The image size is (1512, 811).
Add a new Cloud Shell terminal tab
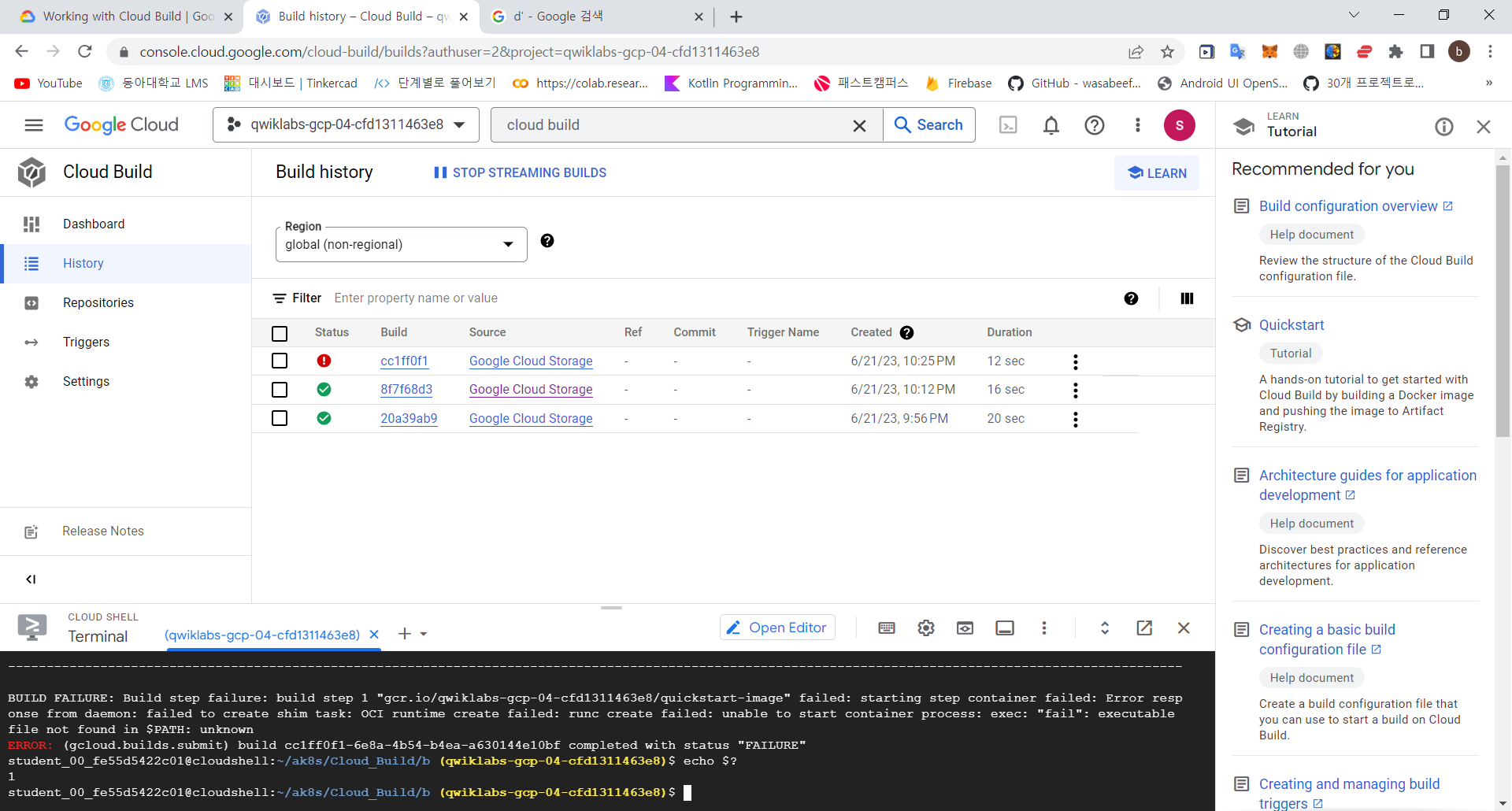pyautogui.click(x=405, y=634)
